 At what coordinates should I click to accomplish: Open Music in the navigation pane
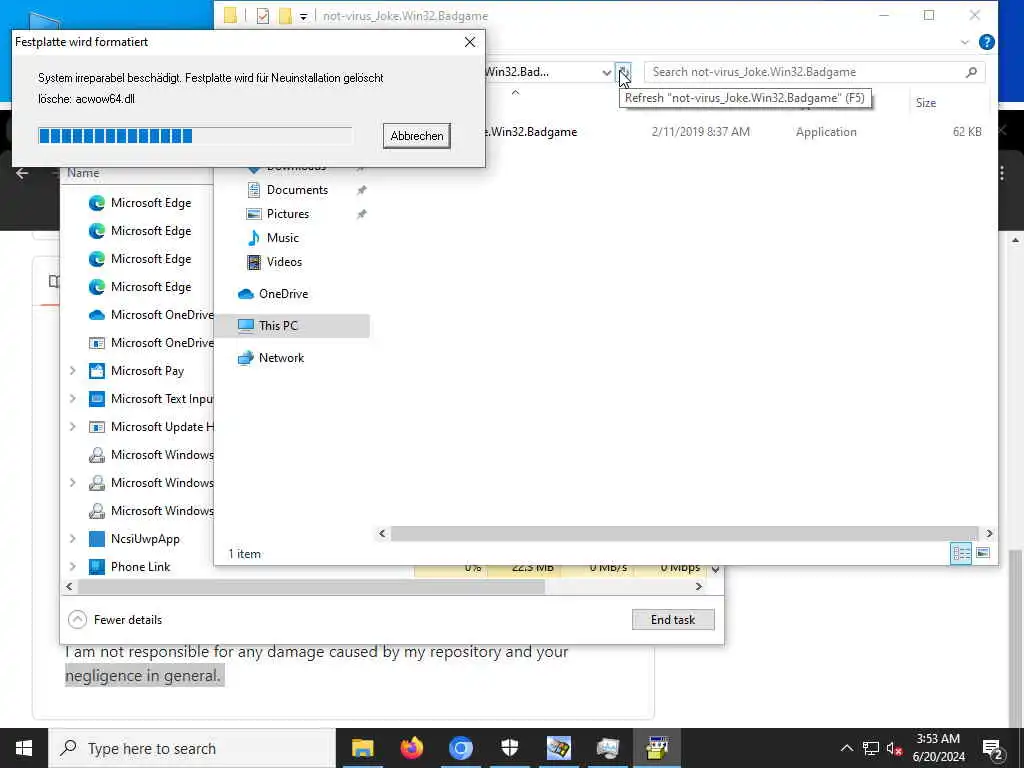[282, 238]
